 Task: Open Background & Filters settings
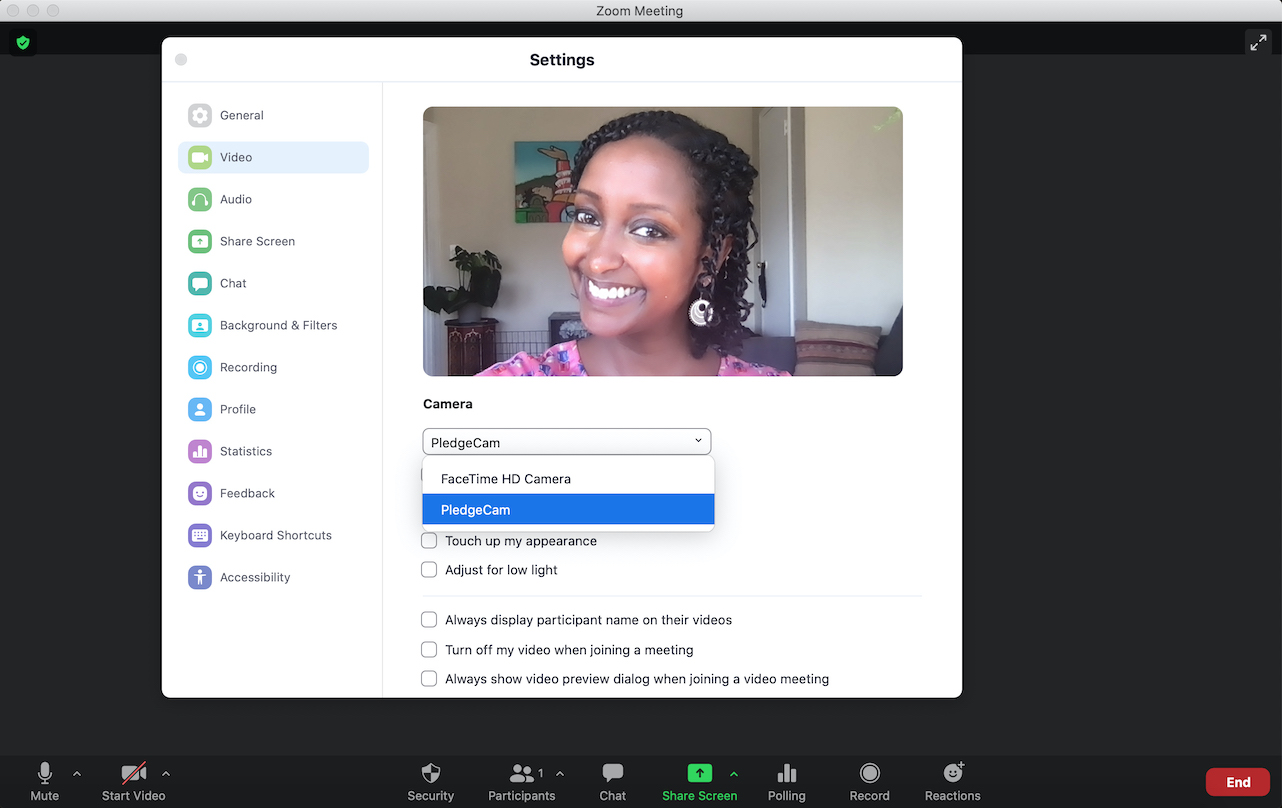point(278,325)
